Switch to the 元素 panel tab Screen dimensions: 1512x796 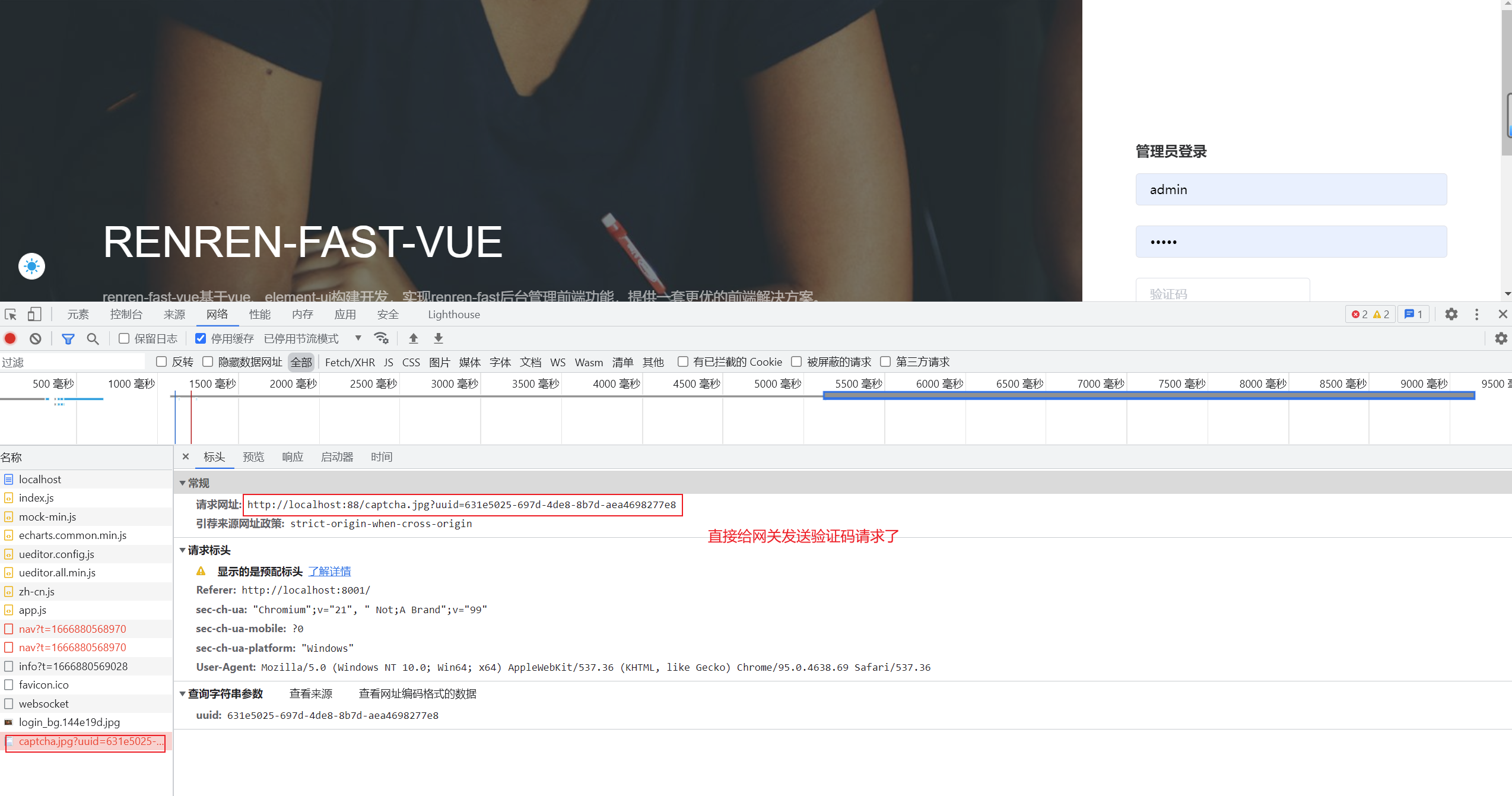[x=78, y=314]
